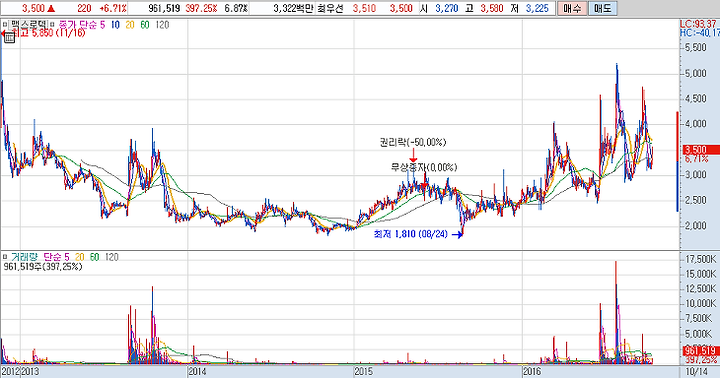The width and height of the screenshot is (720, 378).
Task: Click the 거래량 volume indicator label
Action: (24, 257)
